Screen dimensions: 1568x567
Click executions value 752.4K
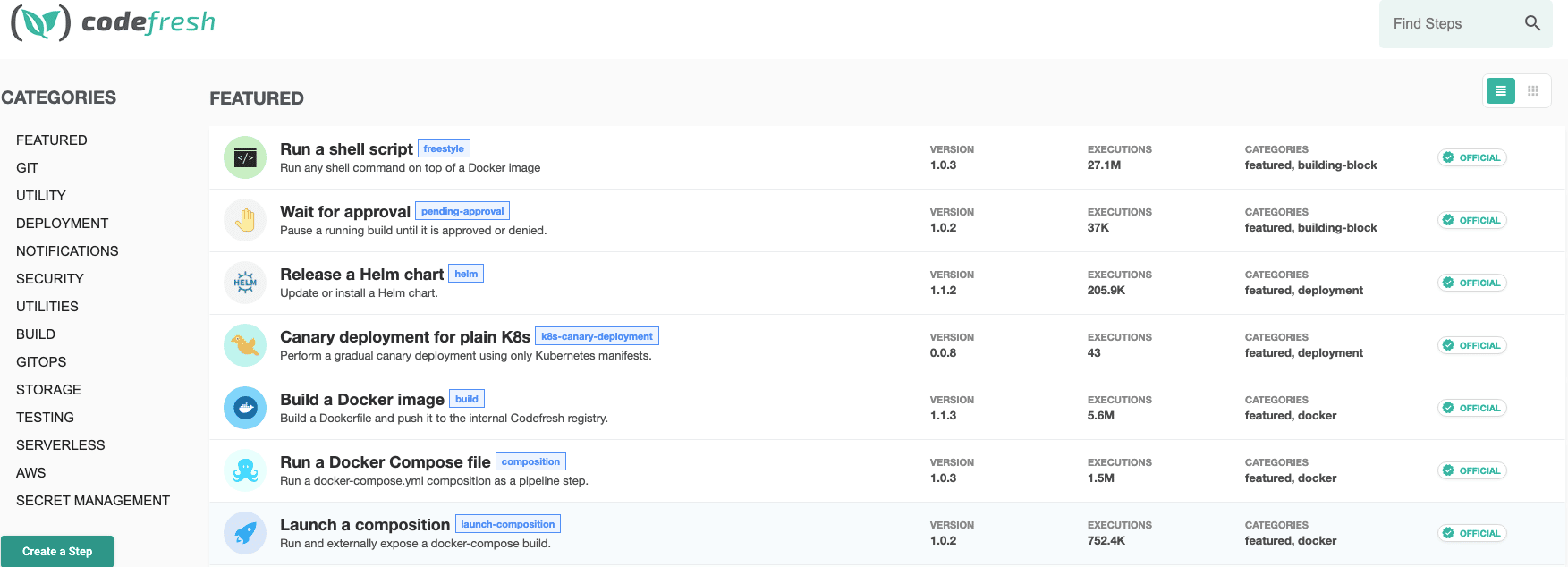coord(1106,541)
